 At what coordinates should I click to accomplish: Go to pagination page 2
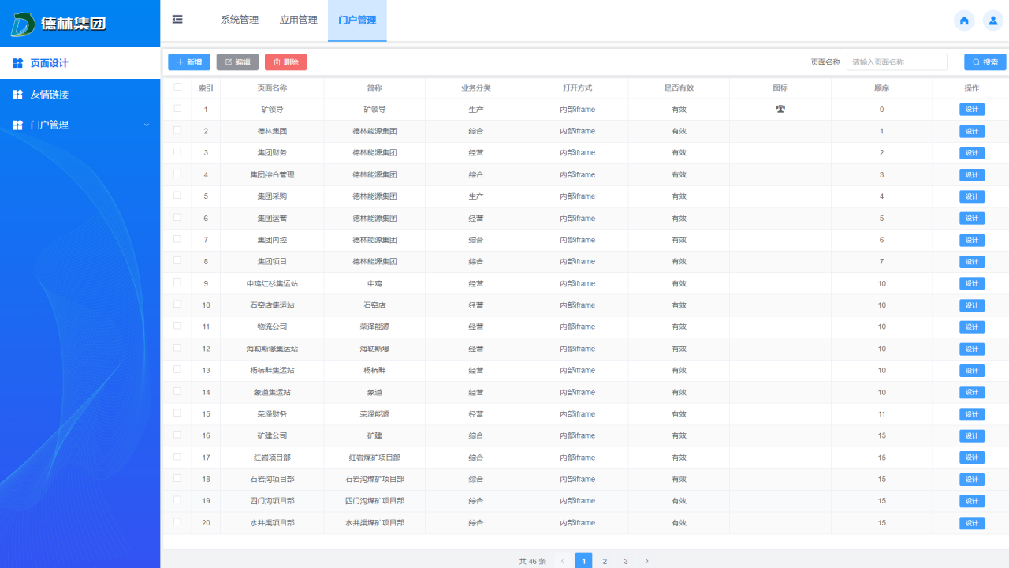pyautogui.click(x=604, y=561)
